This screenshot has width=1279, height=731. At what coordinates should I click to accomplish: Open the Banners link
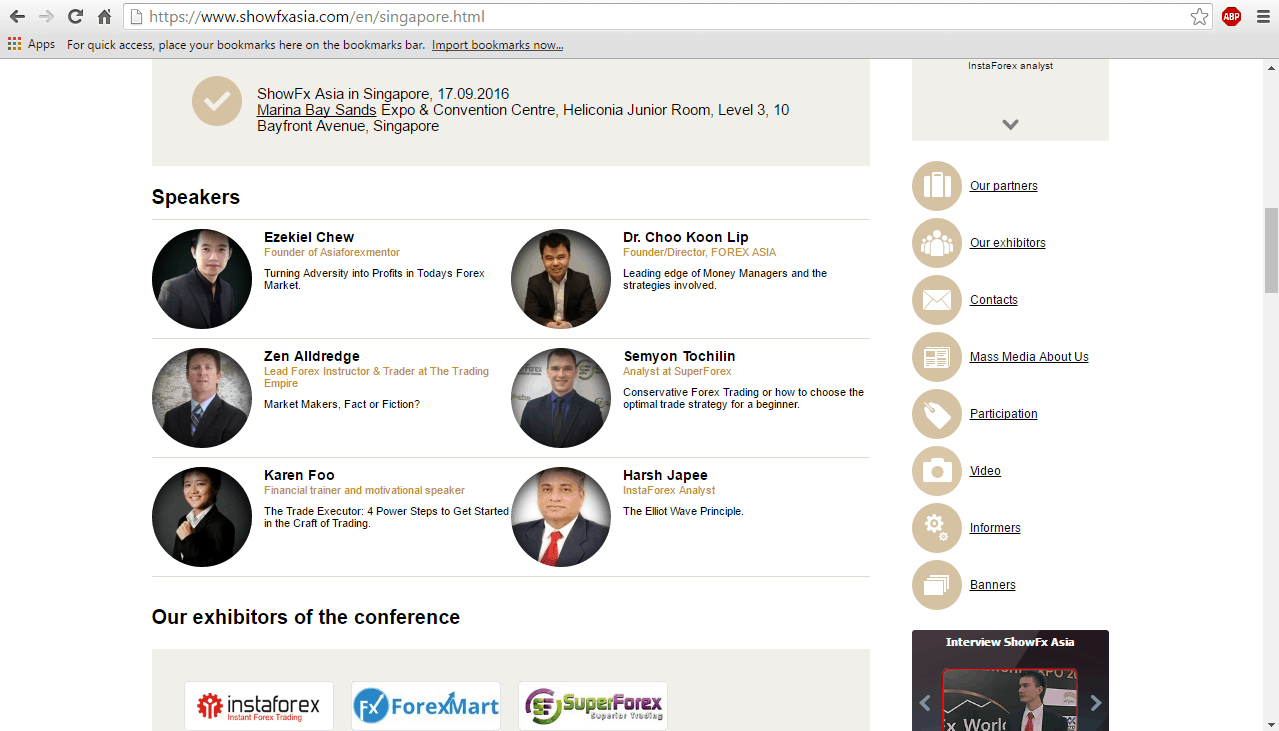[993, 585]
